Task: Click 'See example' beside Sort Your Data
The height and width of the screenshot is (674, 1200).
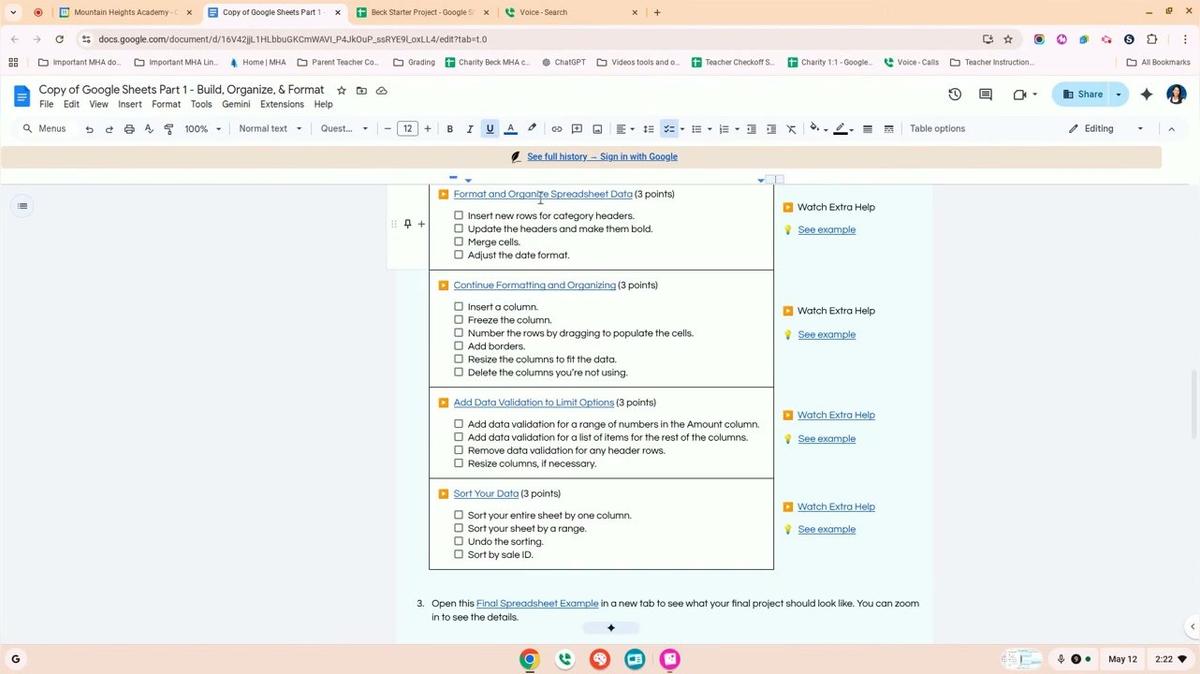Action: pyautogui.click(x=827, y=529)
